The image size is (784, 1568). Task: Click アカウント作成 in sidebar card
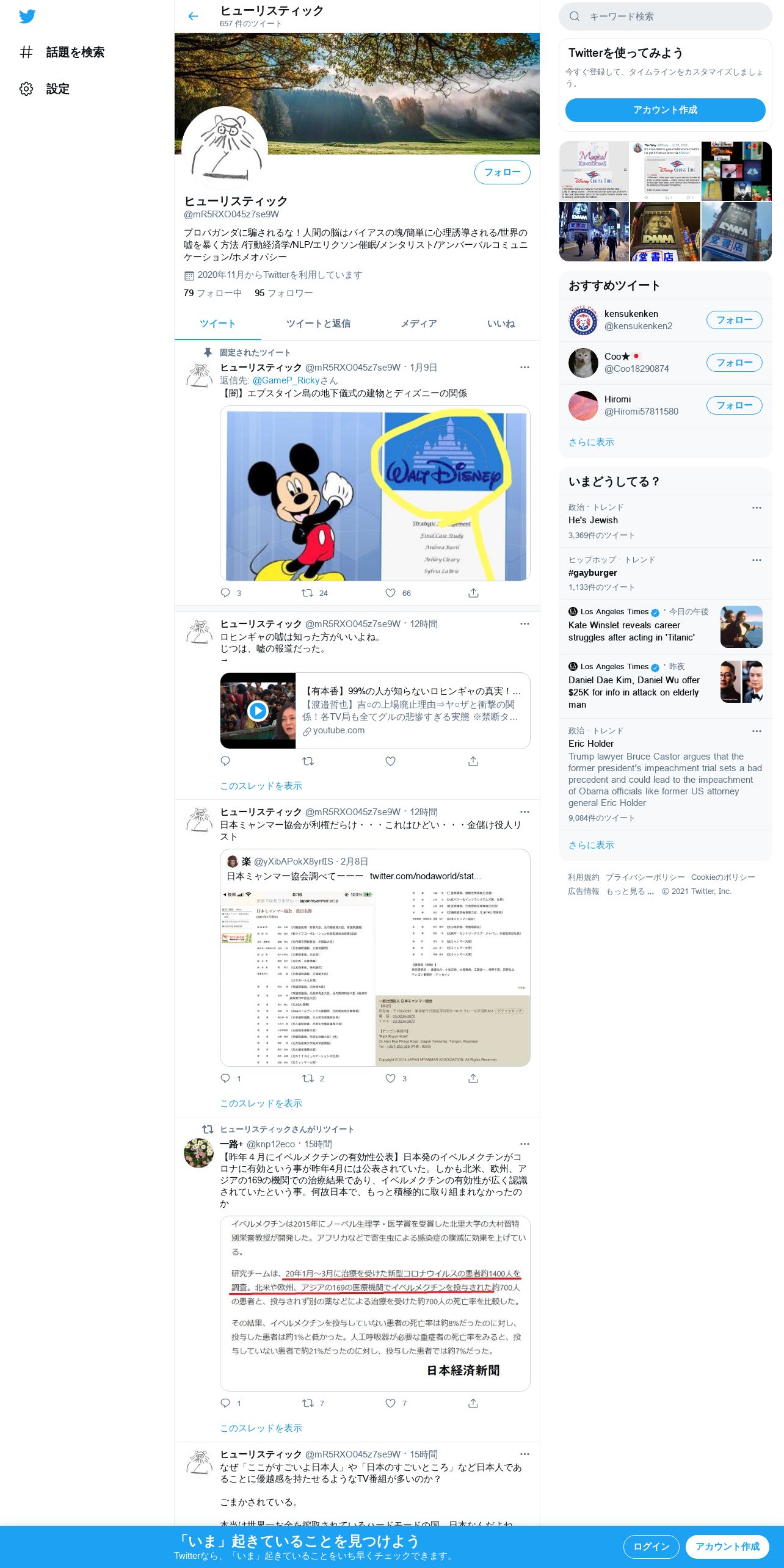tap(665, 110)
